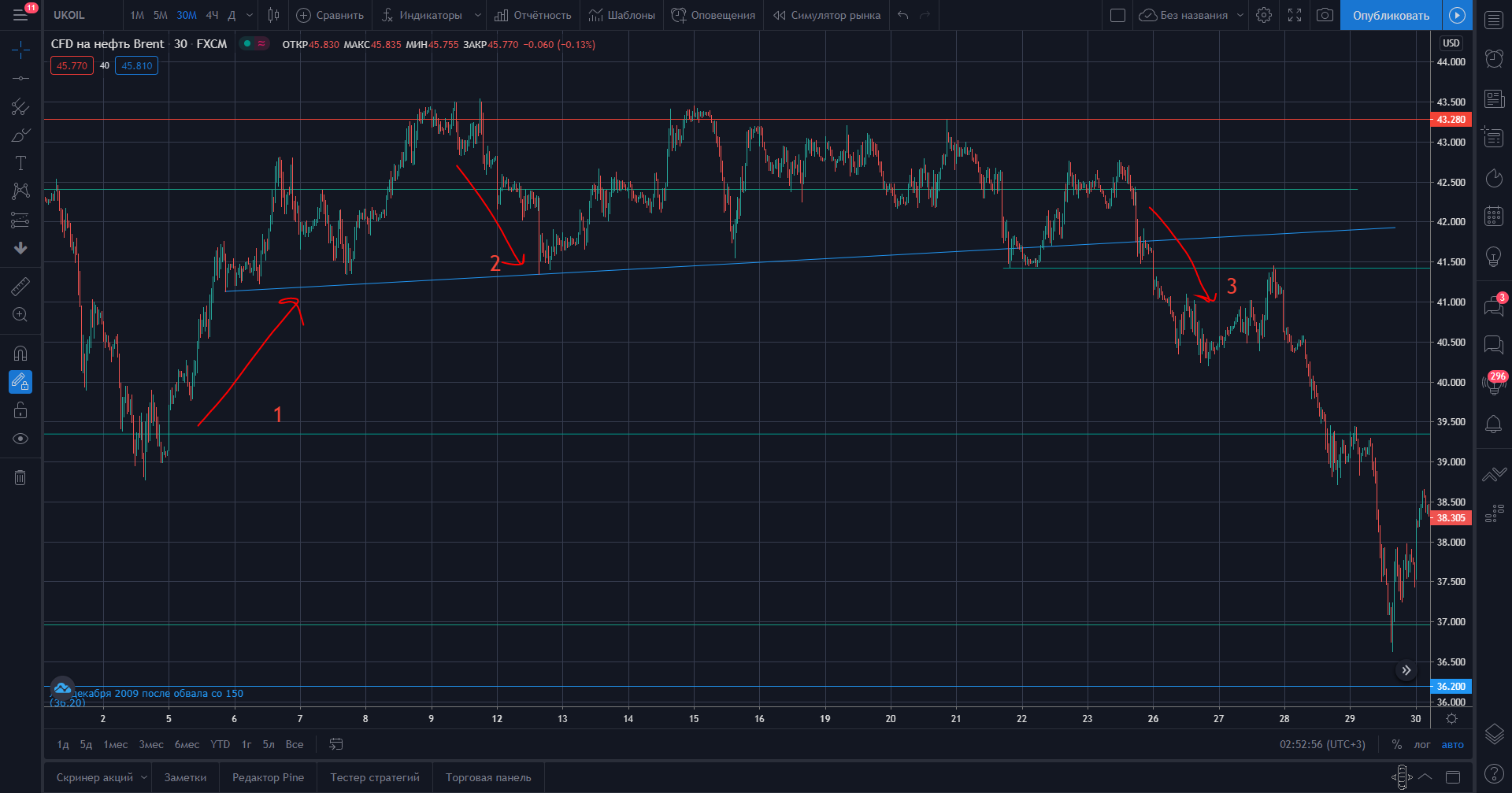Screen dimensions: 1512x793
Task: Switch to 'Тестер стратегий' tab
Action: click(375, 777)
